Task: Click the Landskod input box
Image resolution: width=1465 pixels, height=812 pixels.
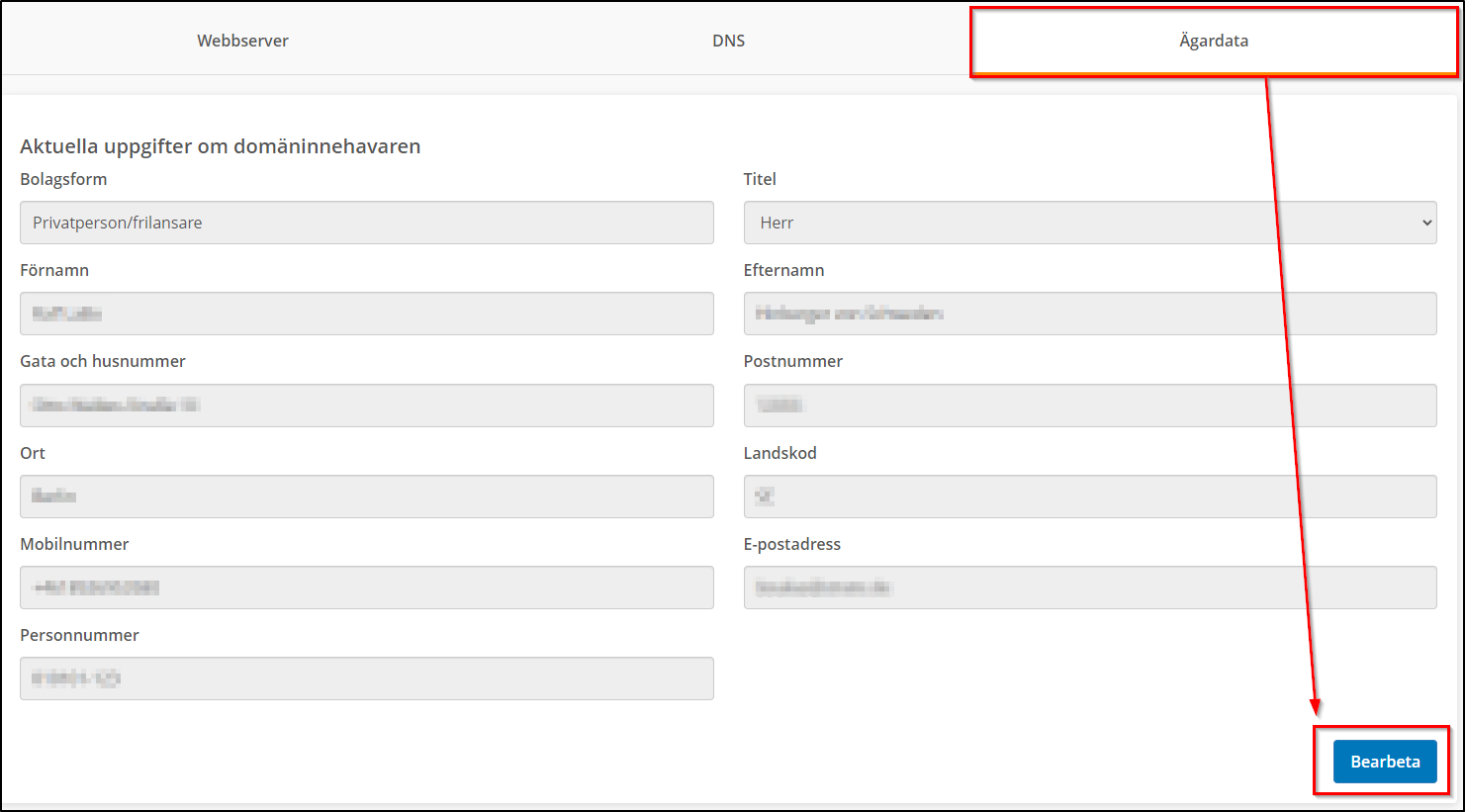Action: 1089,496
